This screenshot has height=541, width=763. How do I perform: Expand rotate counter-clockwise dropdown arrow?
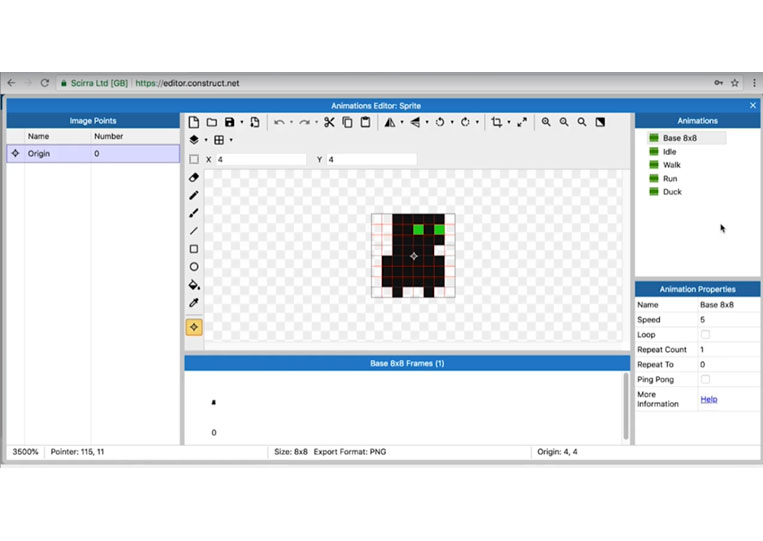452,122
